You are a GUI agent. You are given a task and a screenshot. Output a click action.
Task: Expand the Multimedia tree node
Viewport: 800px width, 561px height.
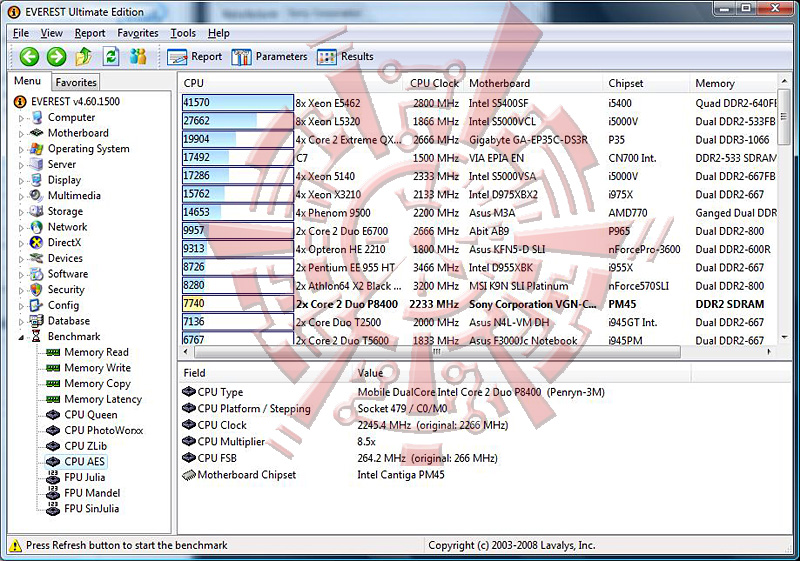[21, 197]
